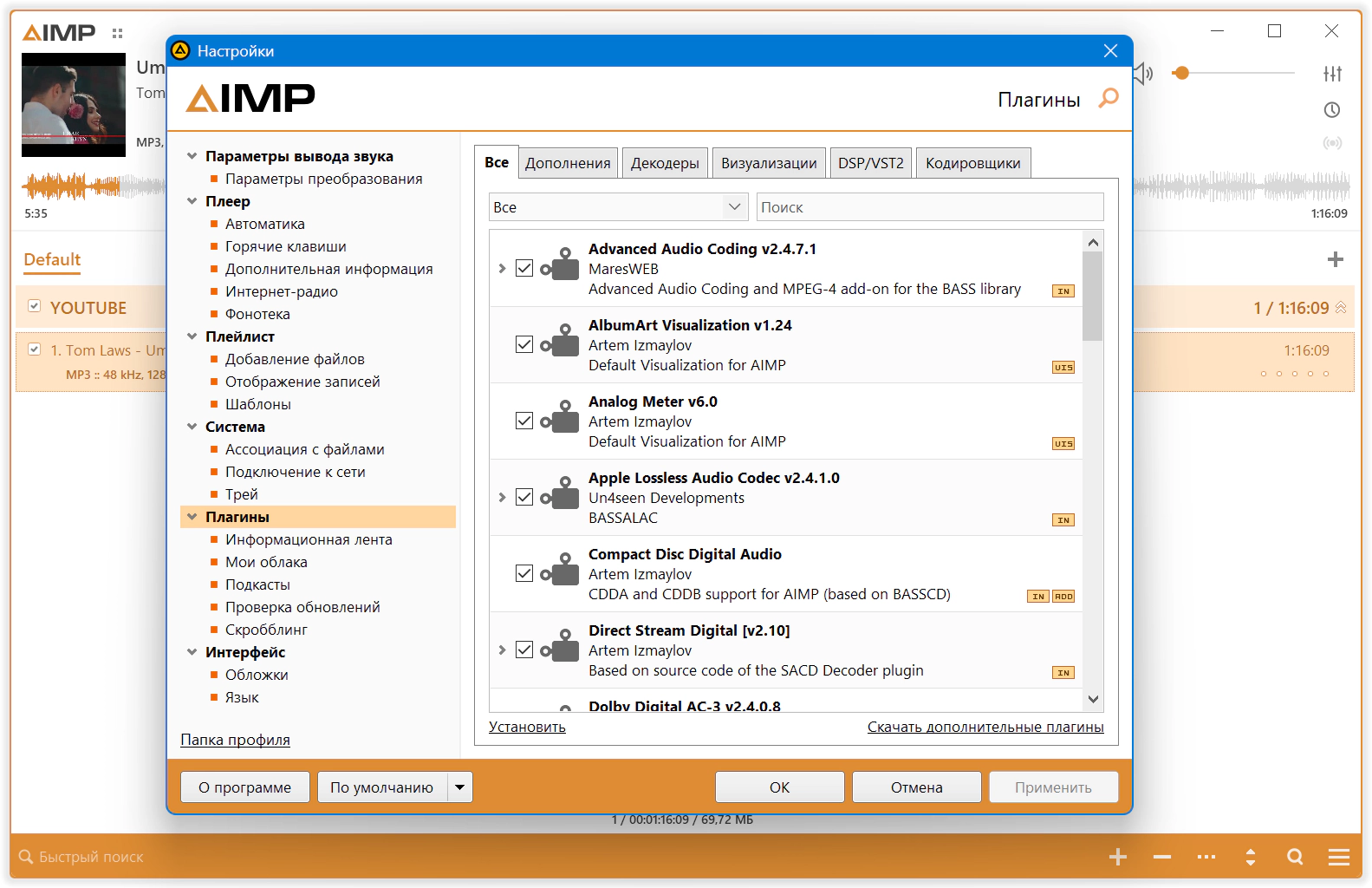Click the sort arrows icon in bottom bar
The image size is (1372, 888).
(1250, 857)
